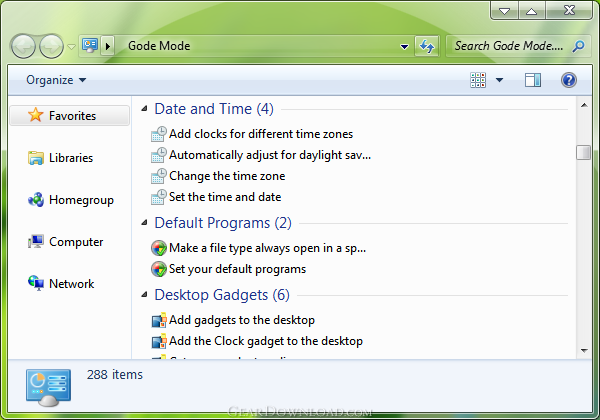Click the Favorites star icon
This screenshot has height=420, width=600.
click(x=36, y=115)
